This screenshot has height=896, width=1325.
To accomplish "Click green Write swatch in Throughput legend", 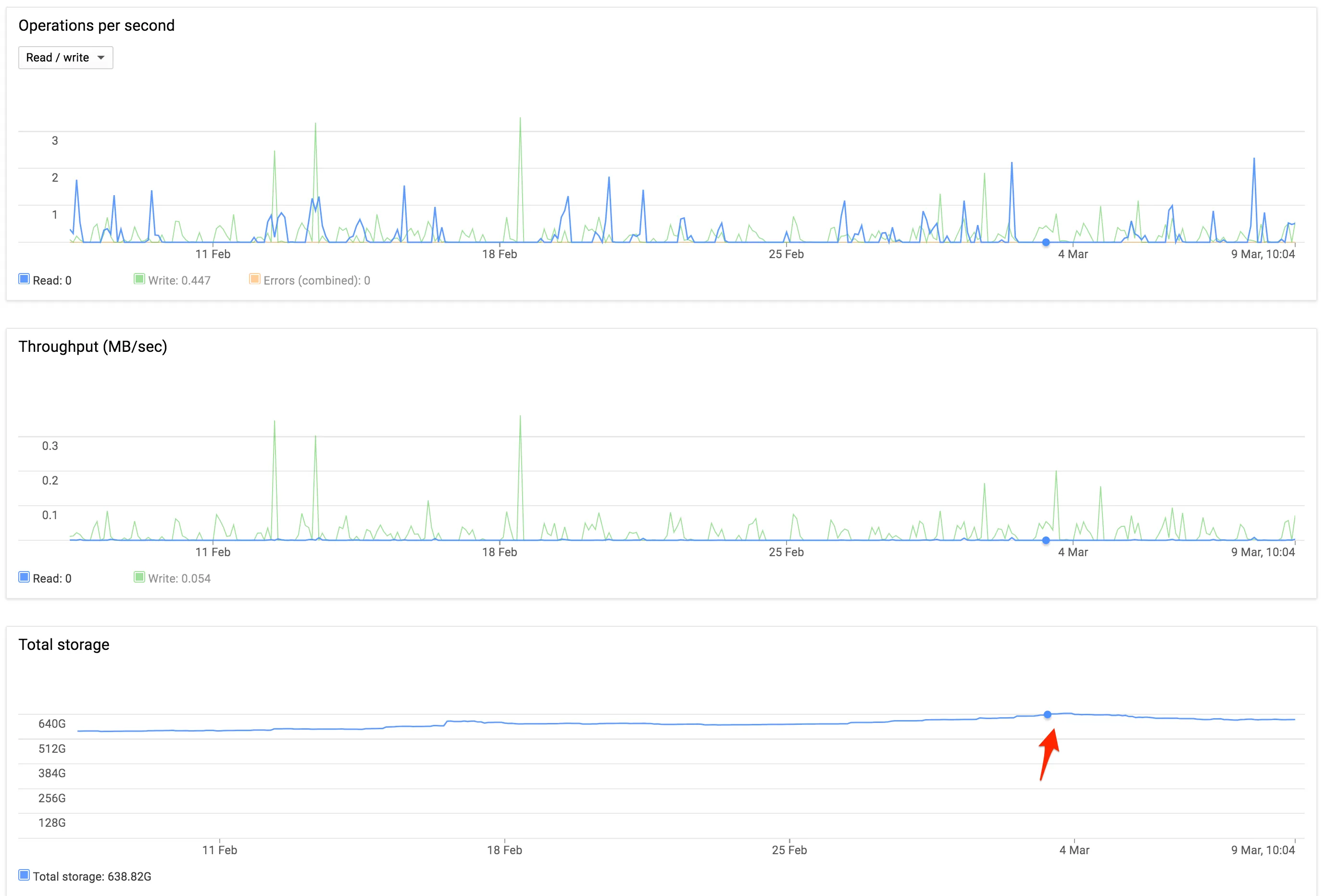I will (139, 577).
